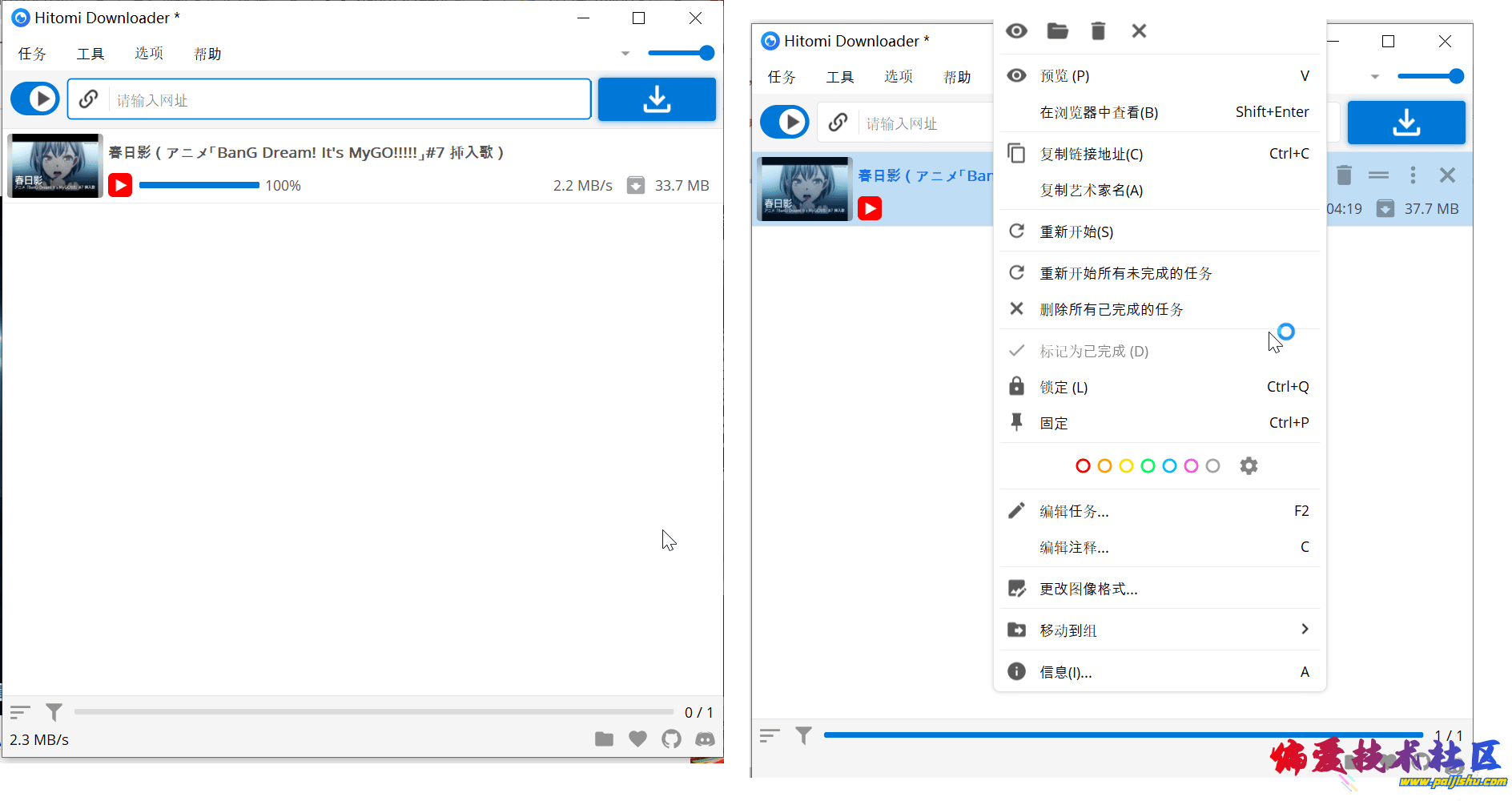Viewport: 1512px width, 801px height.
Task: Click the big blue download button
Action: click(x=657, y=99)
